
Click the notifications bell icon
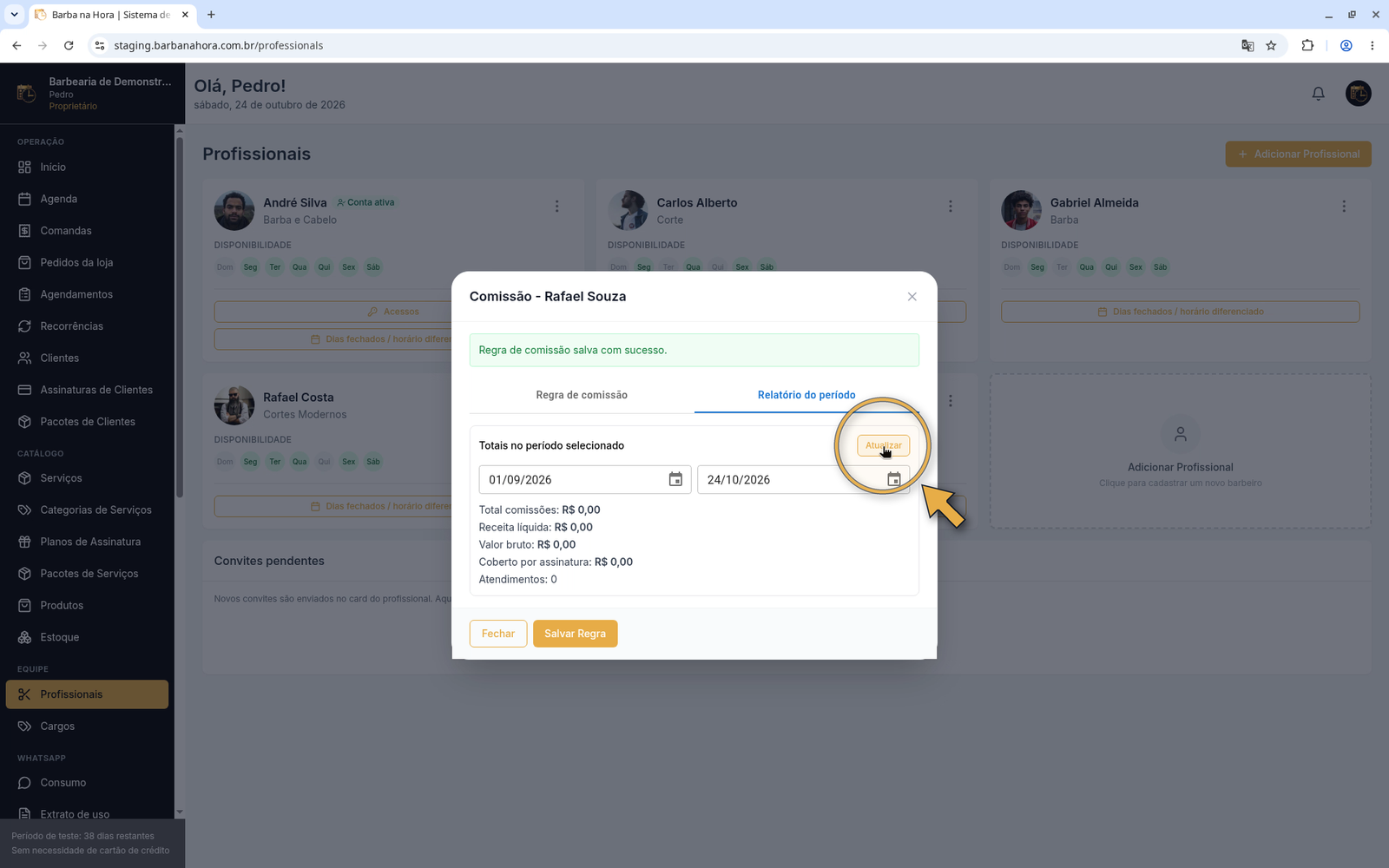(1318, 94)
